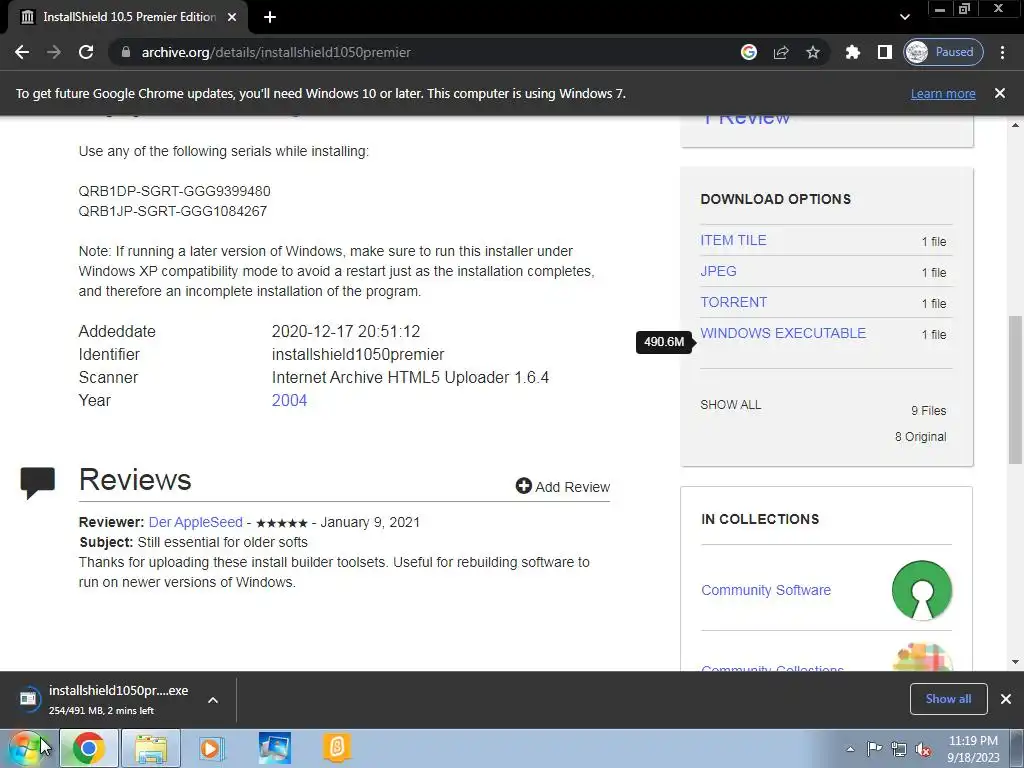
Task: Click the scrollbar down arrow
Action: pos(1016,662)
